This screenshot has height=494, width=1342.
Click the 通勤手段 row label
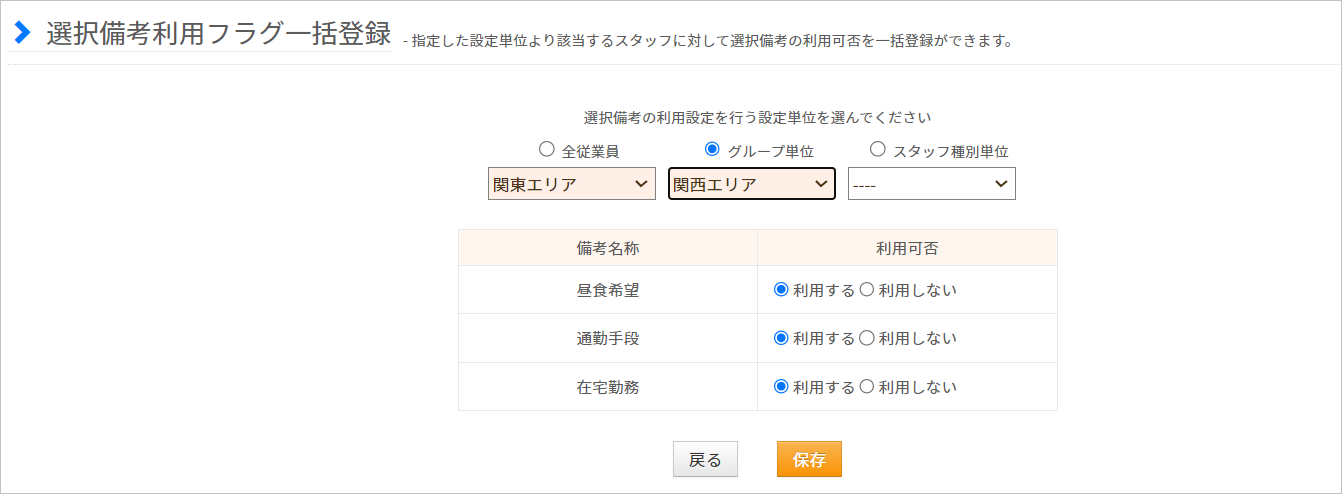point(608,339)
